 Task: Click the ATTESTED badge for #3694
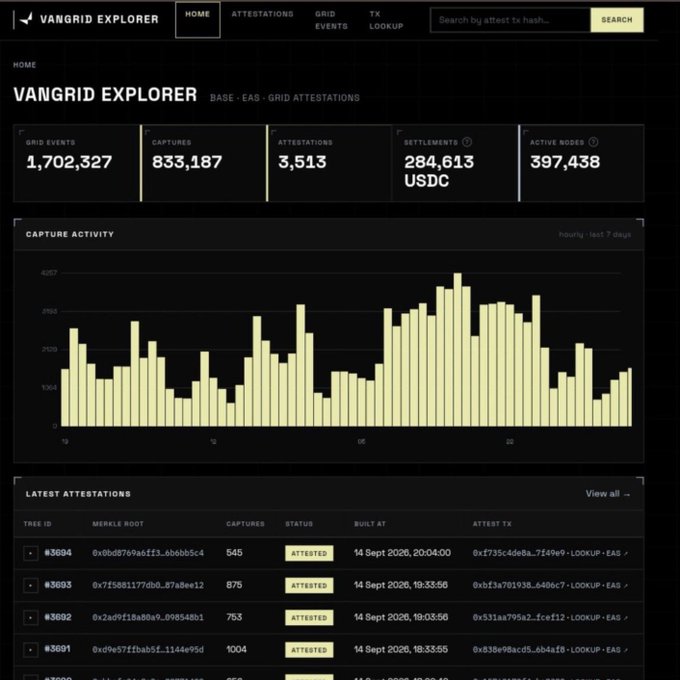click(309, 553)
